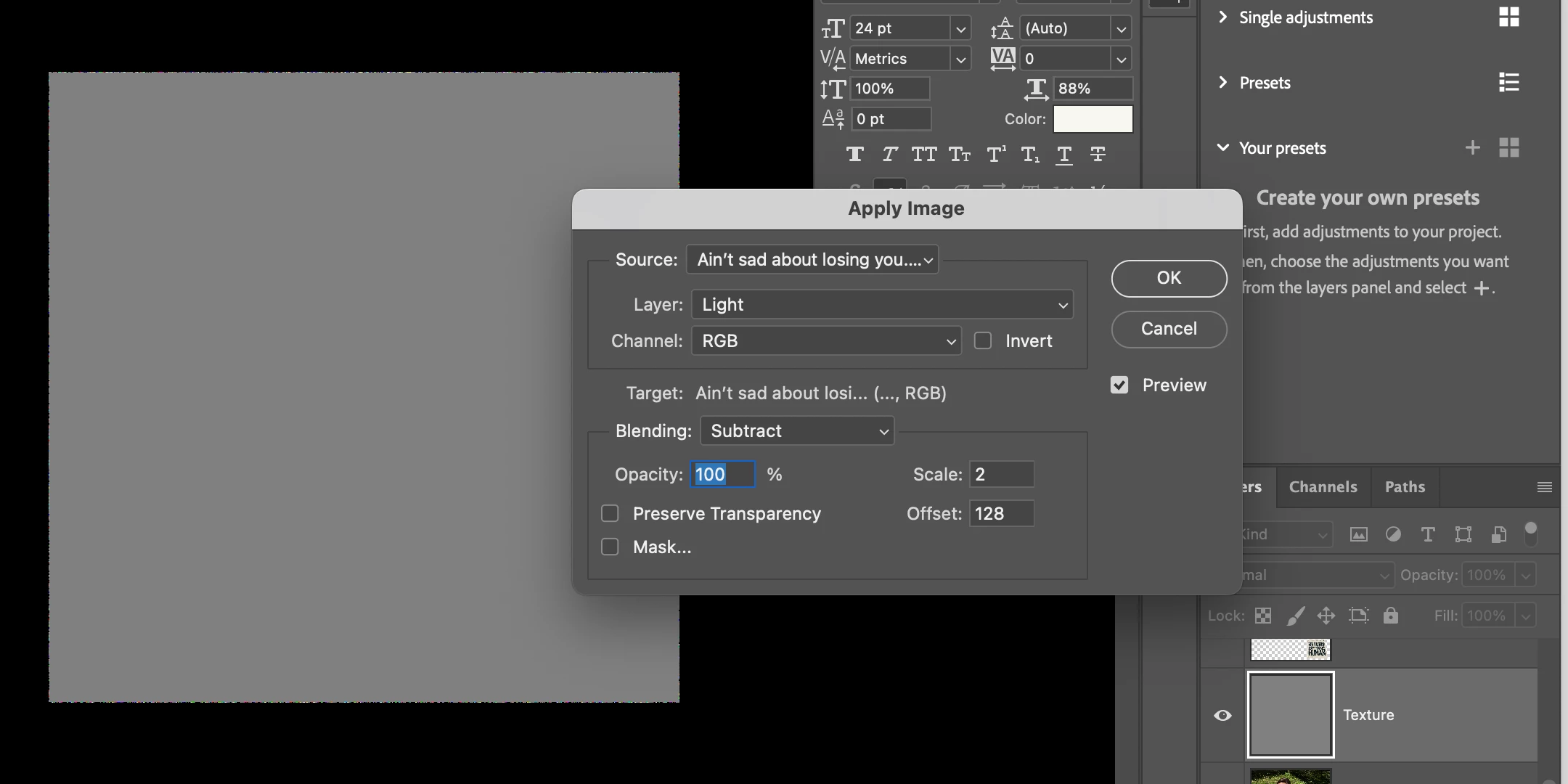Click the Underline text style icon
The image size is (1568, 784).
pos(1063,154)
